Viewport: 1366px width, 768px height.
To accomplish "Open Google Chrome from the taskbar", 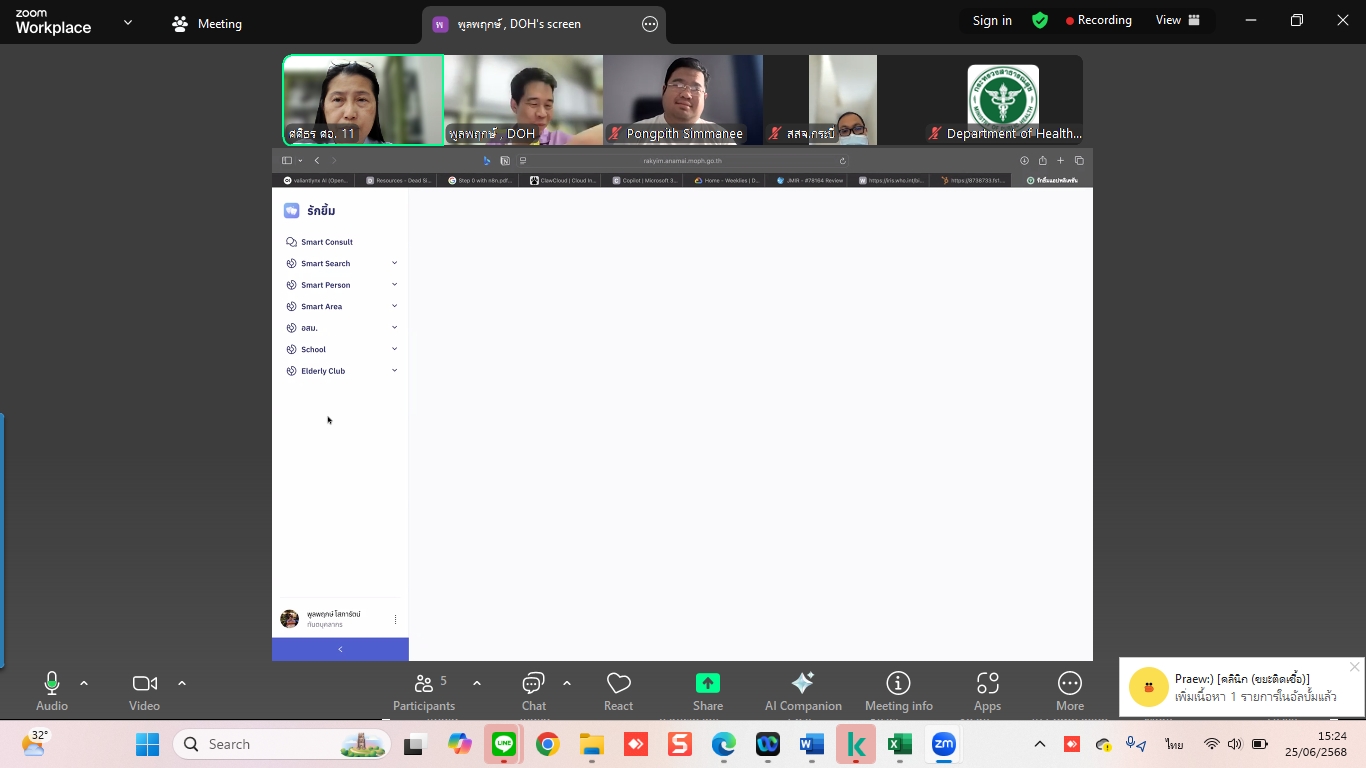I will [x=547, y=744].
